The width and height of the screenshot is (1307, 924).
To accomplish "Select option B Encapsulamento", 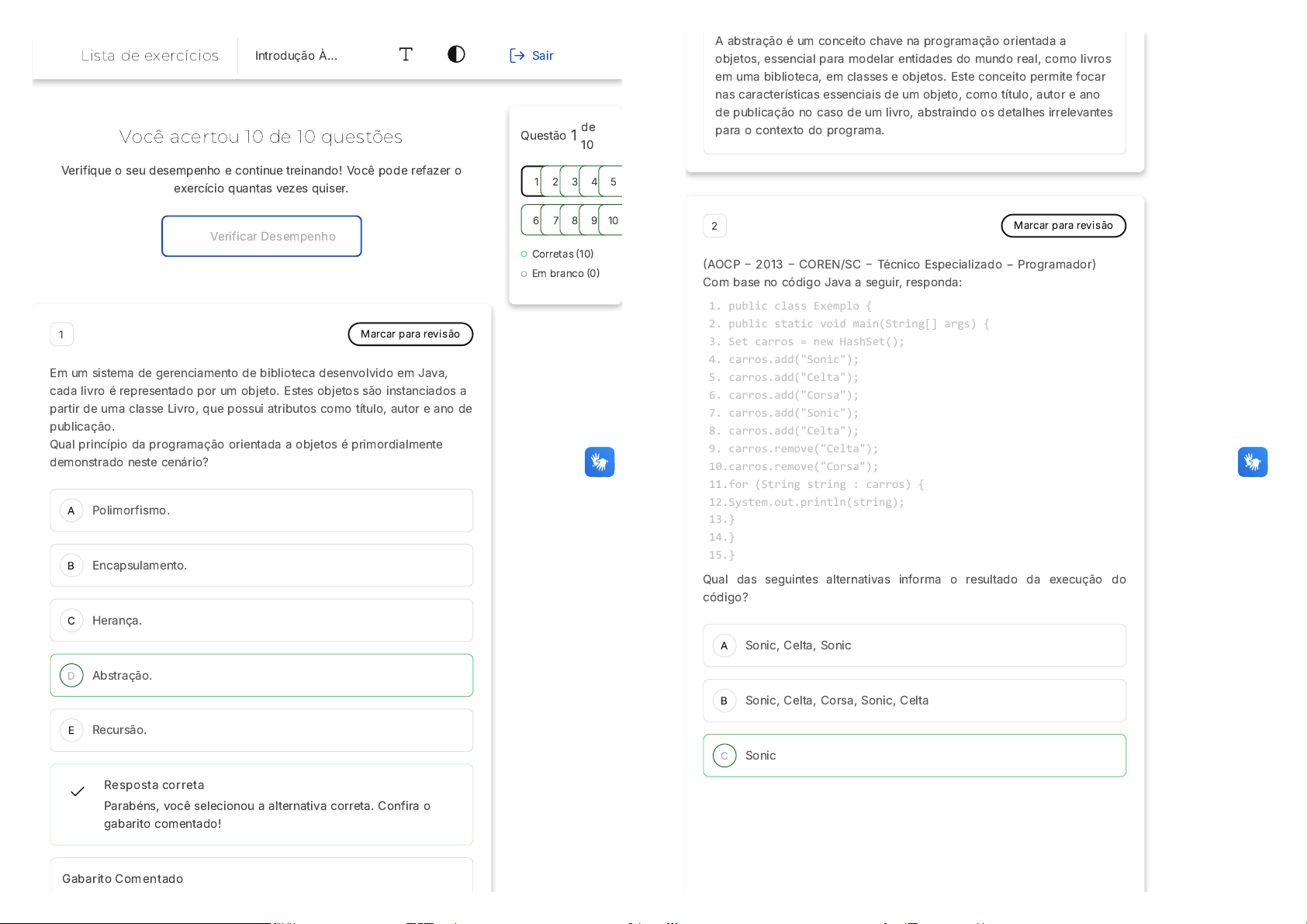I will 261,566.
